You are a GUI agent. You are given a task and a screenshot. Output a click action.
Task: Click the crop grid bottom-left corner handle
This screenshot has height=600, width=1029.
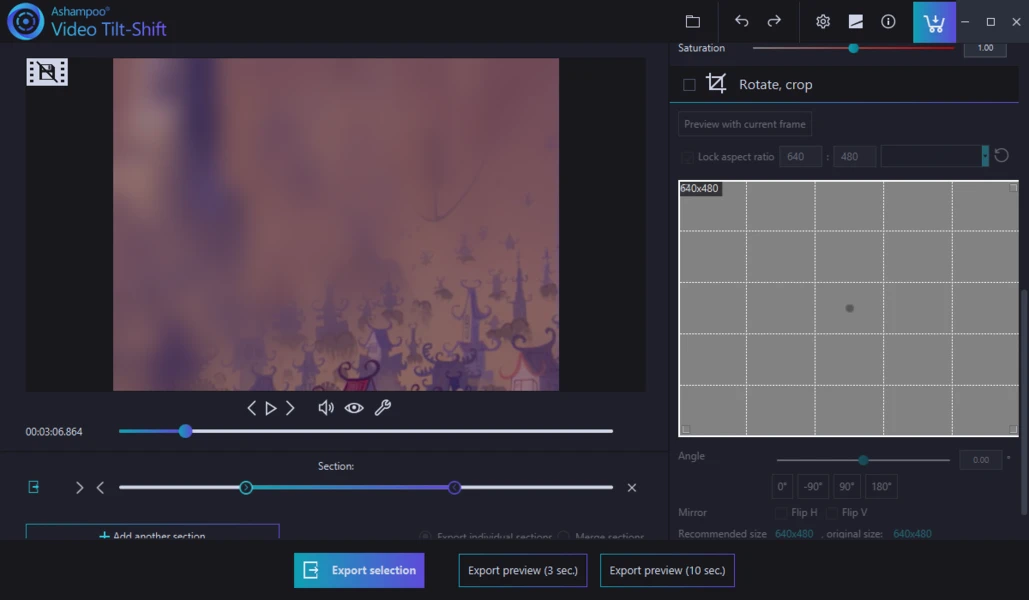coord(686,429)
